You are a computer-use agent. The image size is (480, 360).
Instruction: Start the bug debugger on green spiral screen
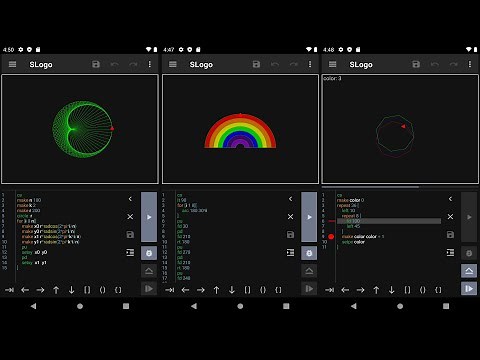[x=149, y=253]
